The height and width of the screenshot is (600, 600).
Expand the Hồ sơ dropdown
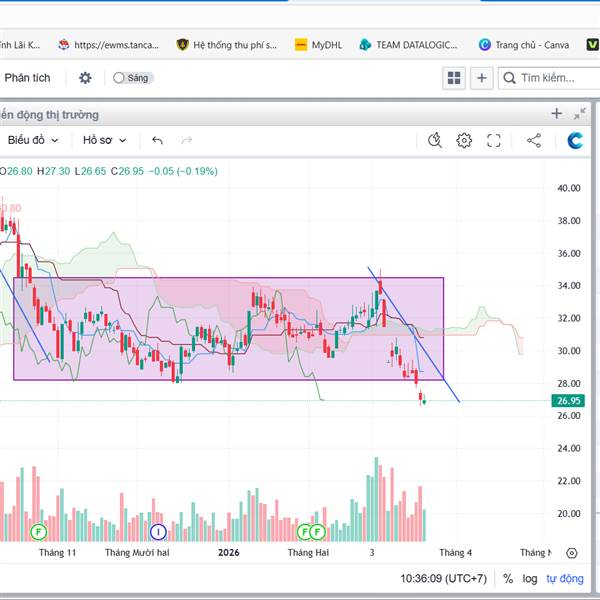tap(105, 140)
